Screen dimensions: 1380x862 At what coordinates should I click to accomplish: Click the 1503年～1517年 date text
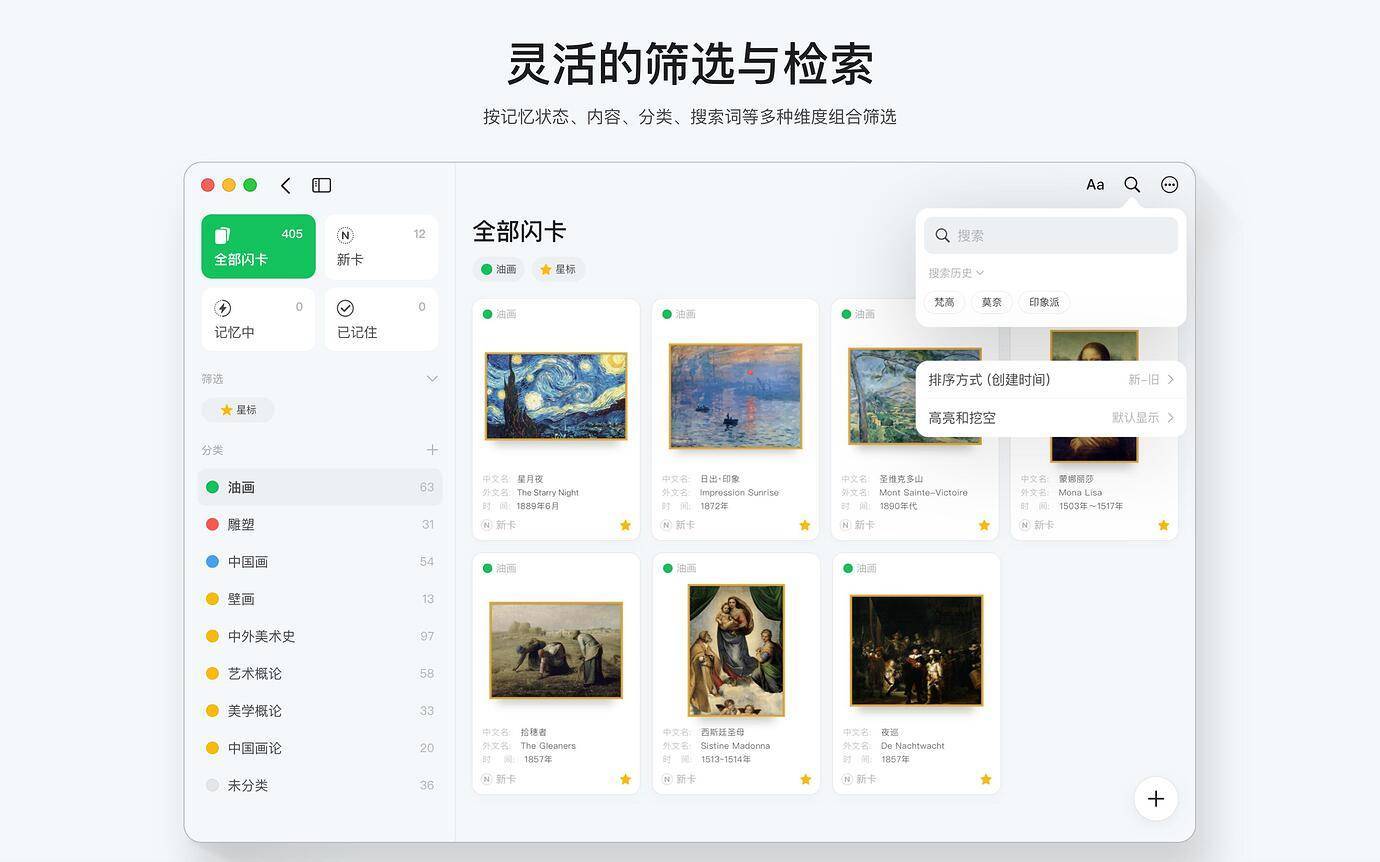(1091, 506)
